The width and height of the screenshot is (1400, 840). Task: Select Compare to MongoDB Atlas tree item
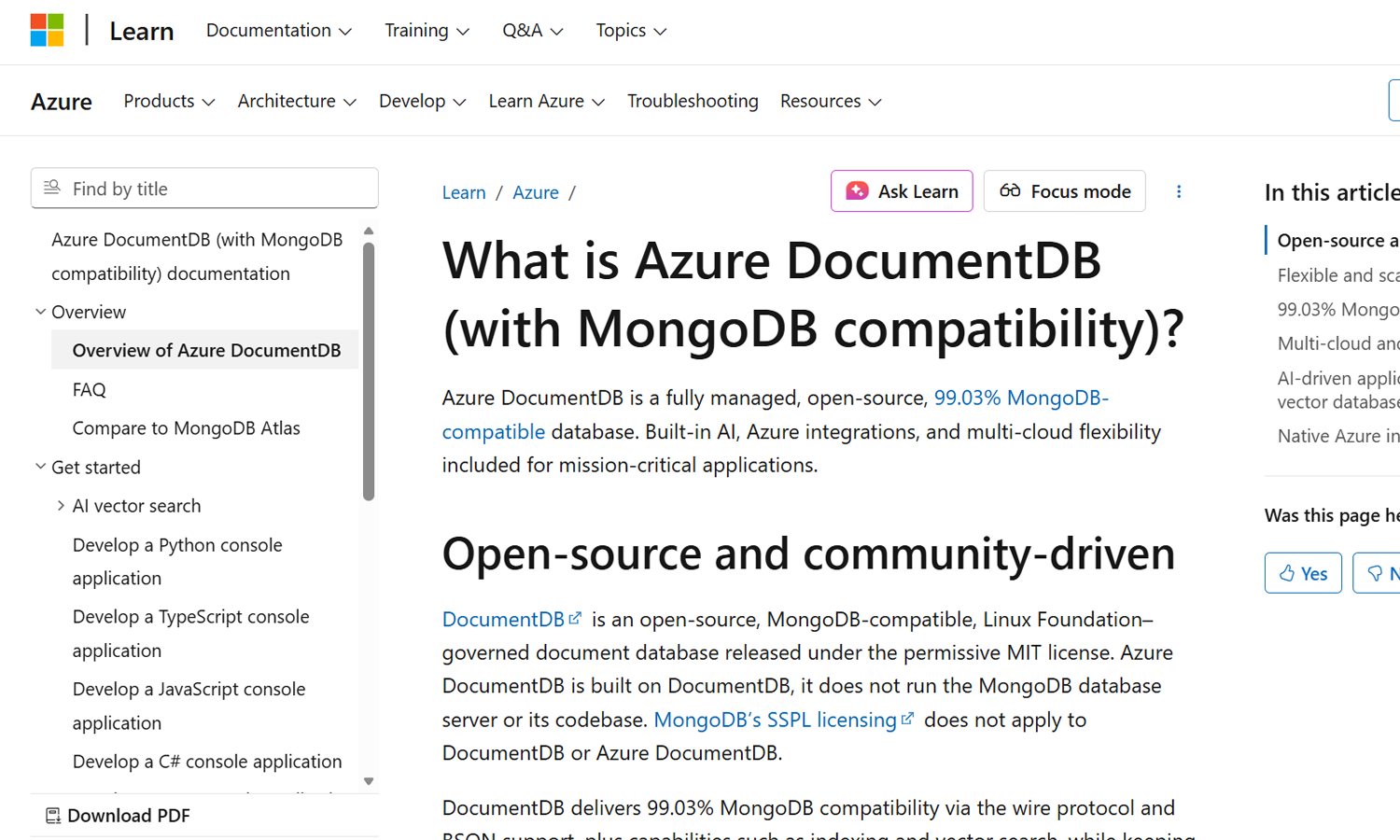pos(186,428)
